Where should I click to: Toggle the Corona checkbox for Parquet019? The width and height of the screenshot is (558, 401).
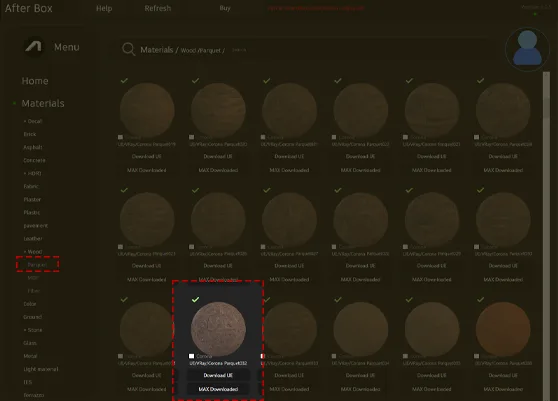pyautogui.click(x=120, y=137)
